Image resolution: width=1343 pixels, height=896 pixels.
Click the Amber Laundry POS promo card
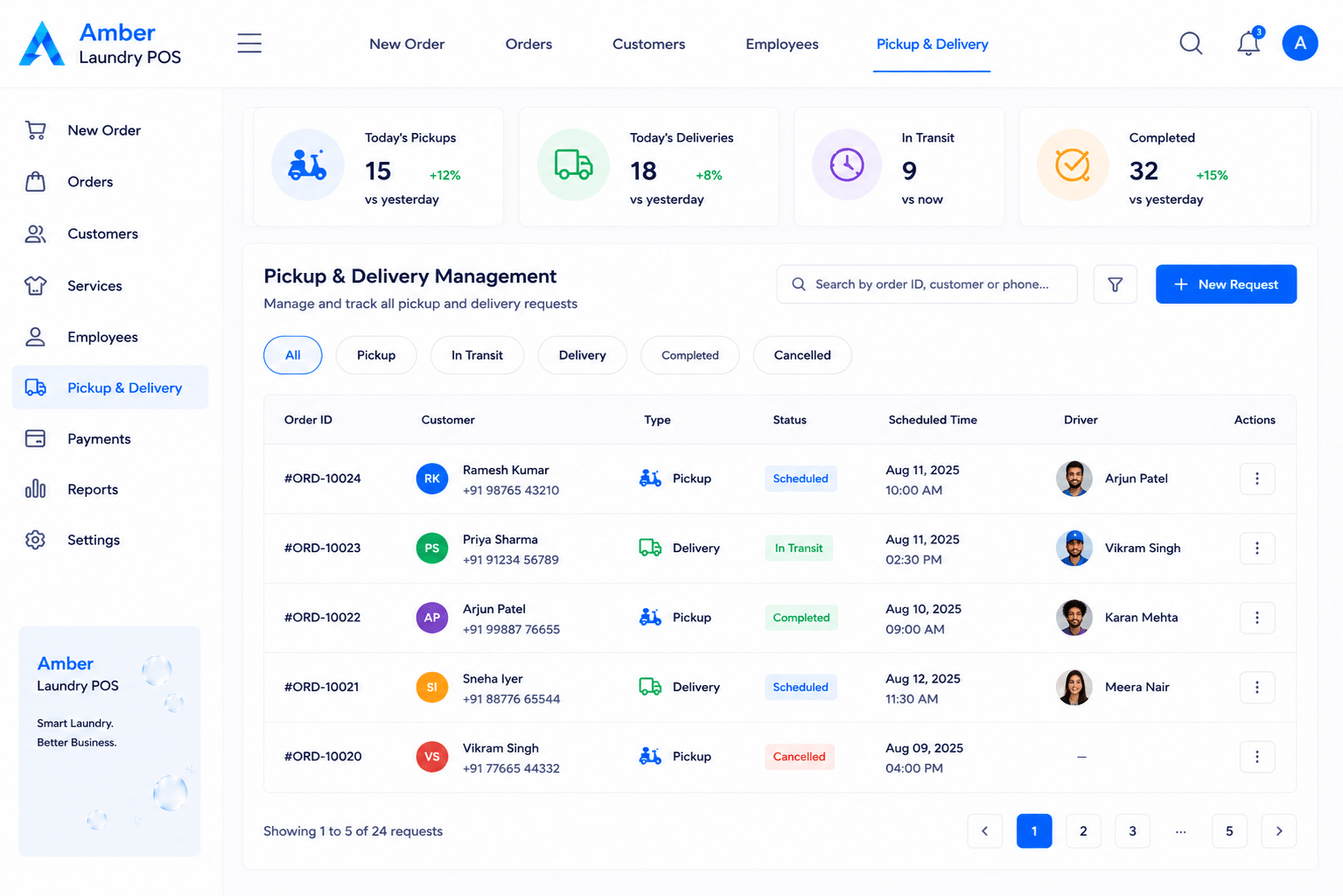pyautogui.click(x=110, y=741)
